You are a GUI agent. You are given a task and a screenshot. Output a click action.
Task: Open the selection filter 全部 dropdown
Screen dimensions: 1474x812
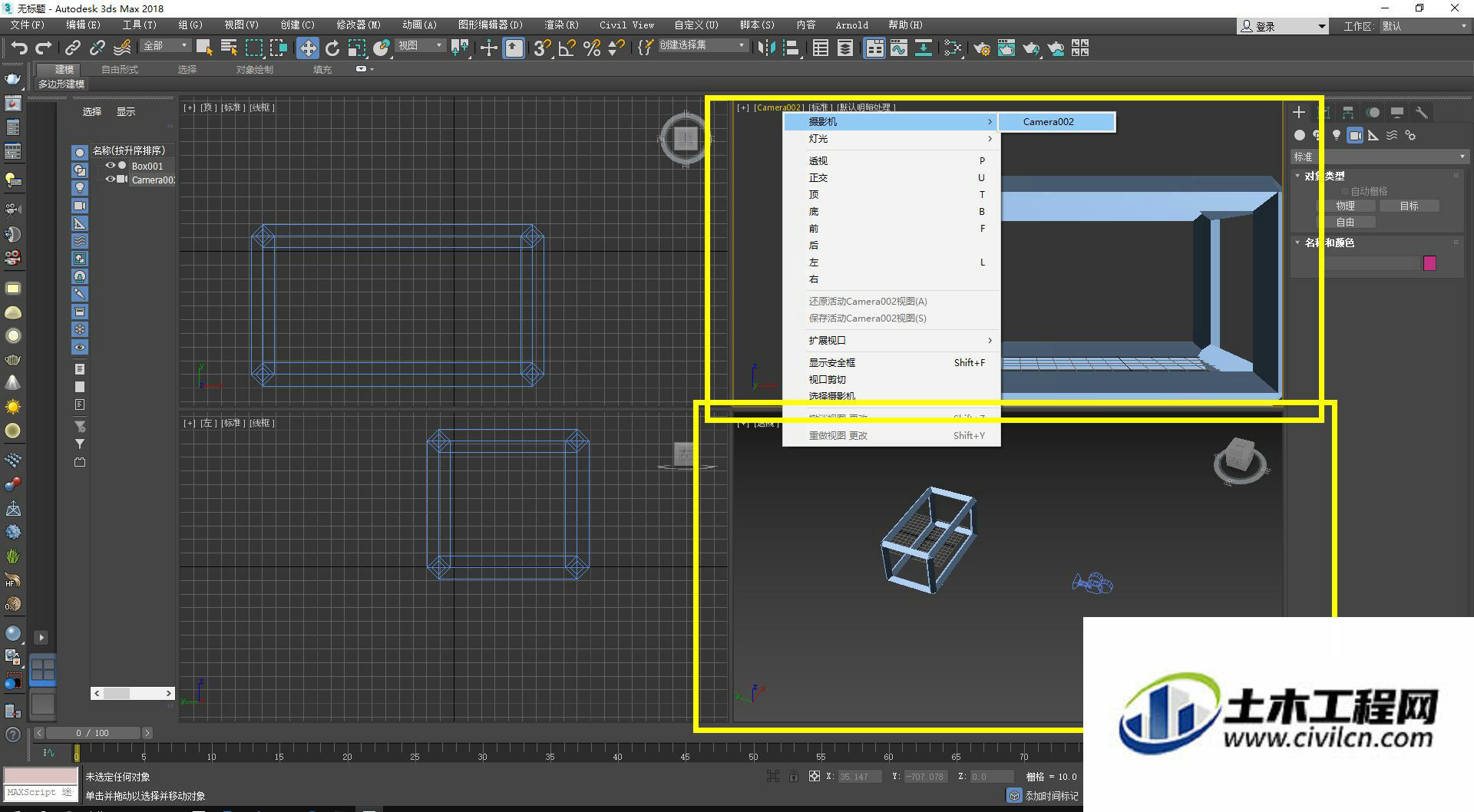click(x=165, y=46)
